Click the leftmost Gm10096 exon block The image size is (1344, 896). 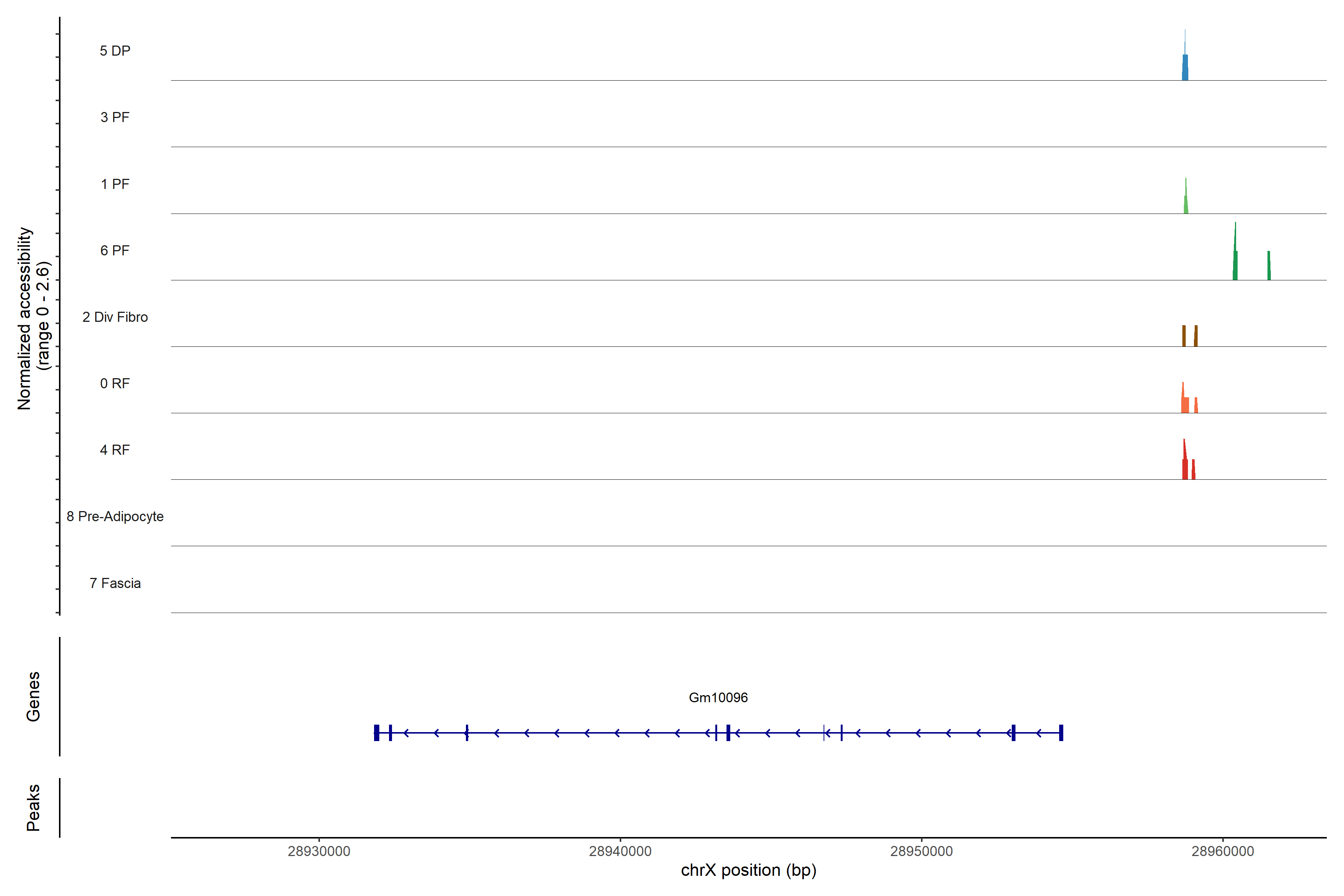(x=377, y=732)
